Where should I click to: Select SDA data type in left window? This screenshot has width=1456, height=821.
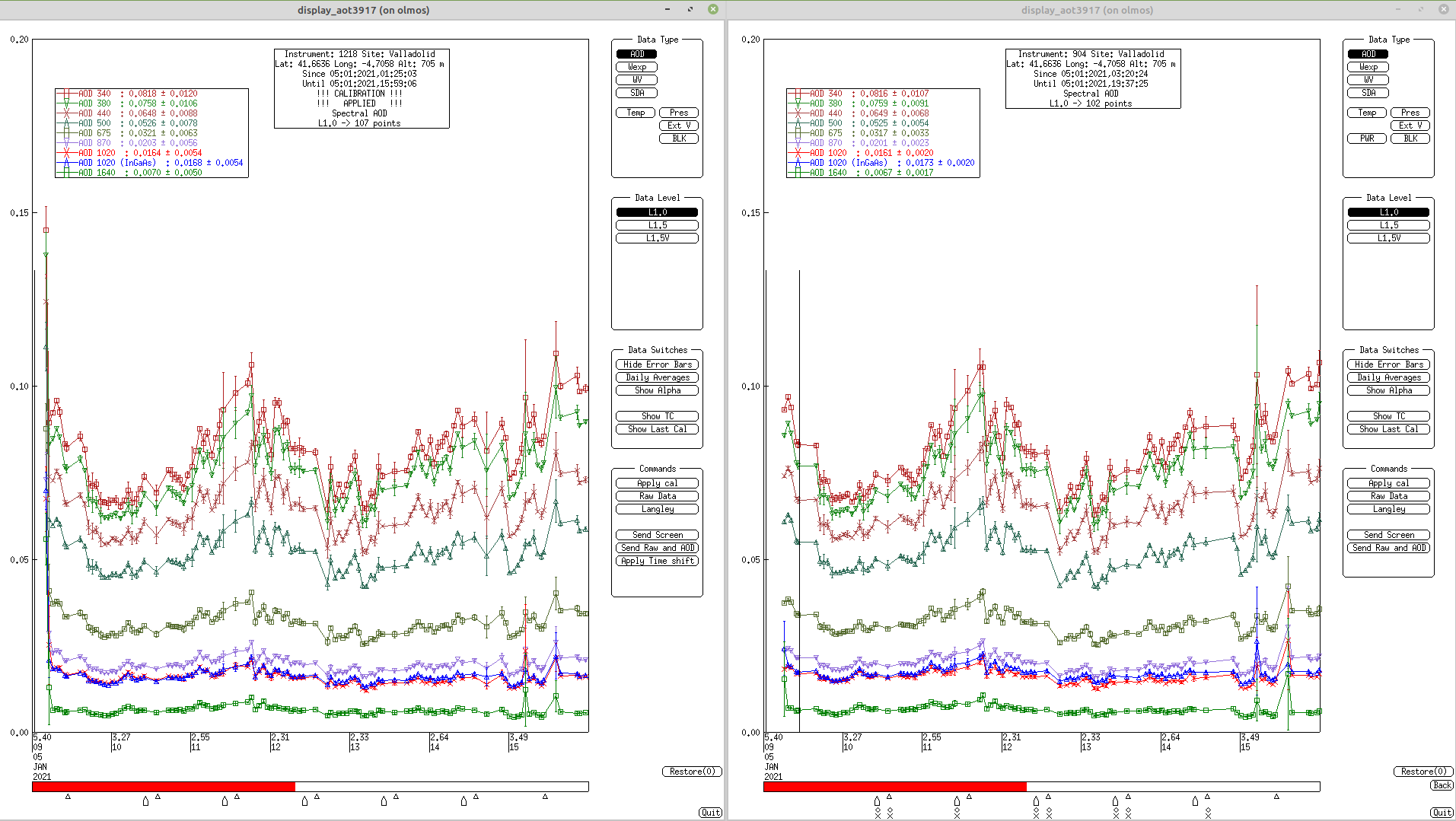[x=636, y=93]
